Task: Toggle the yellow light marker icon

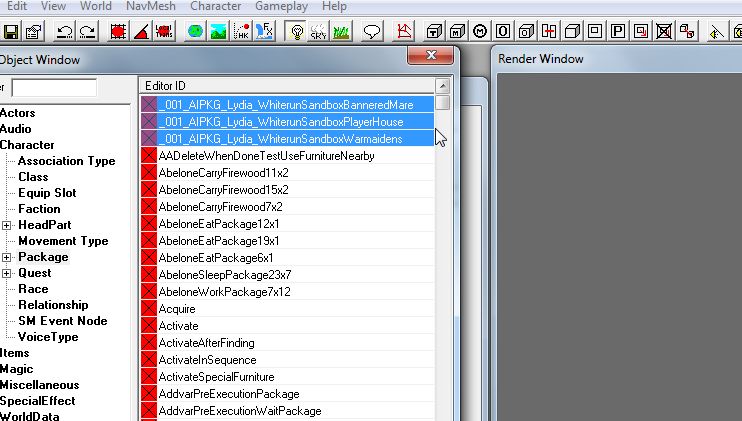Action: tap(716, 32)
